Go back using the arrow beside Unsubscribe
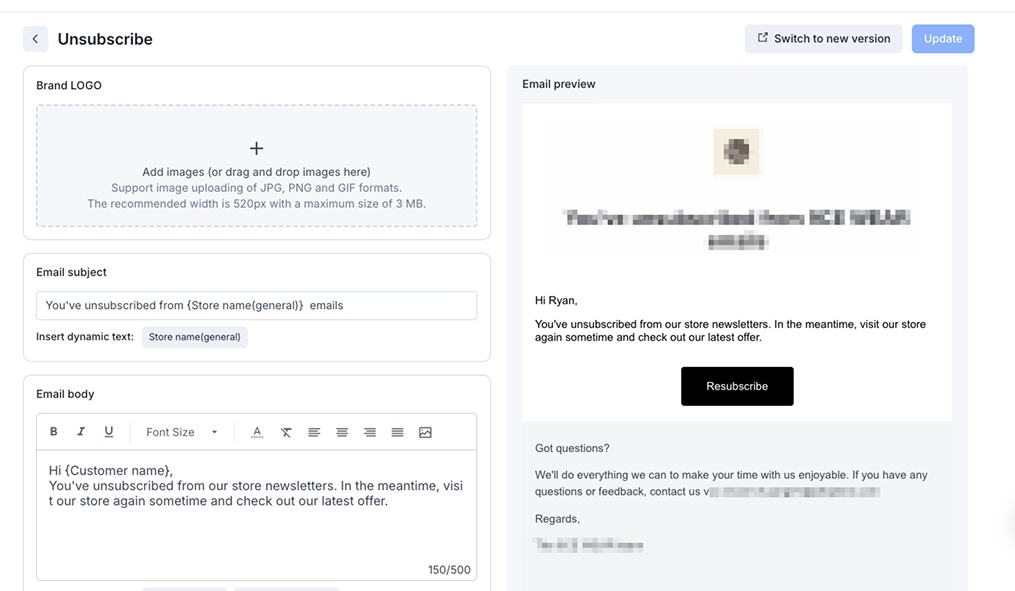Image resolution: width=1015 pixels, height=591 pixels. pos(35,39)
